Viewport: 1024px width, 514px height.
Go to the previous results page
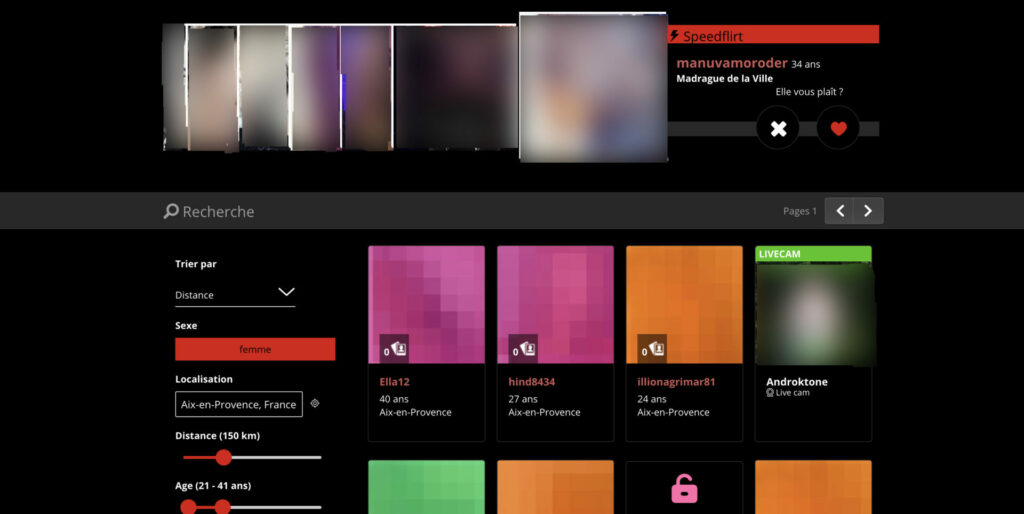(x=840, y=211)
